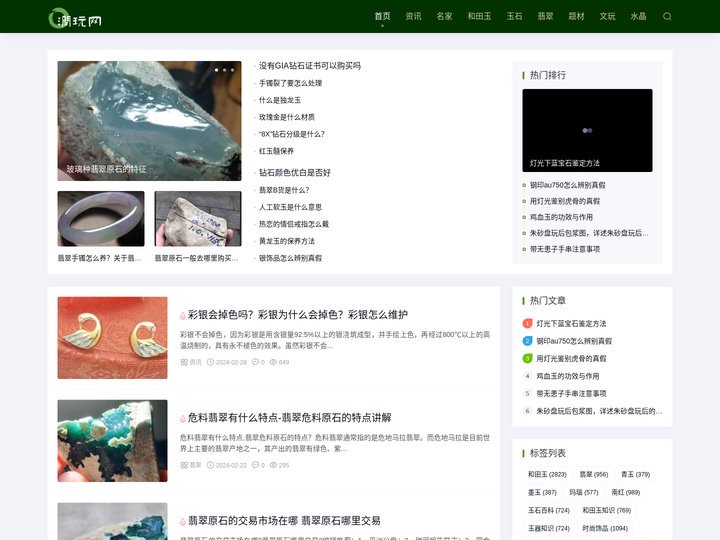Open the 题材 nav item

[x=576, y=16]
